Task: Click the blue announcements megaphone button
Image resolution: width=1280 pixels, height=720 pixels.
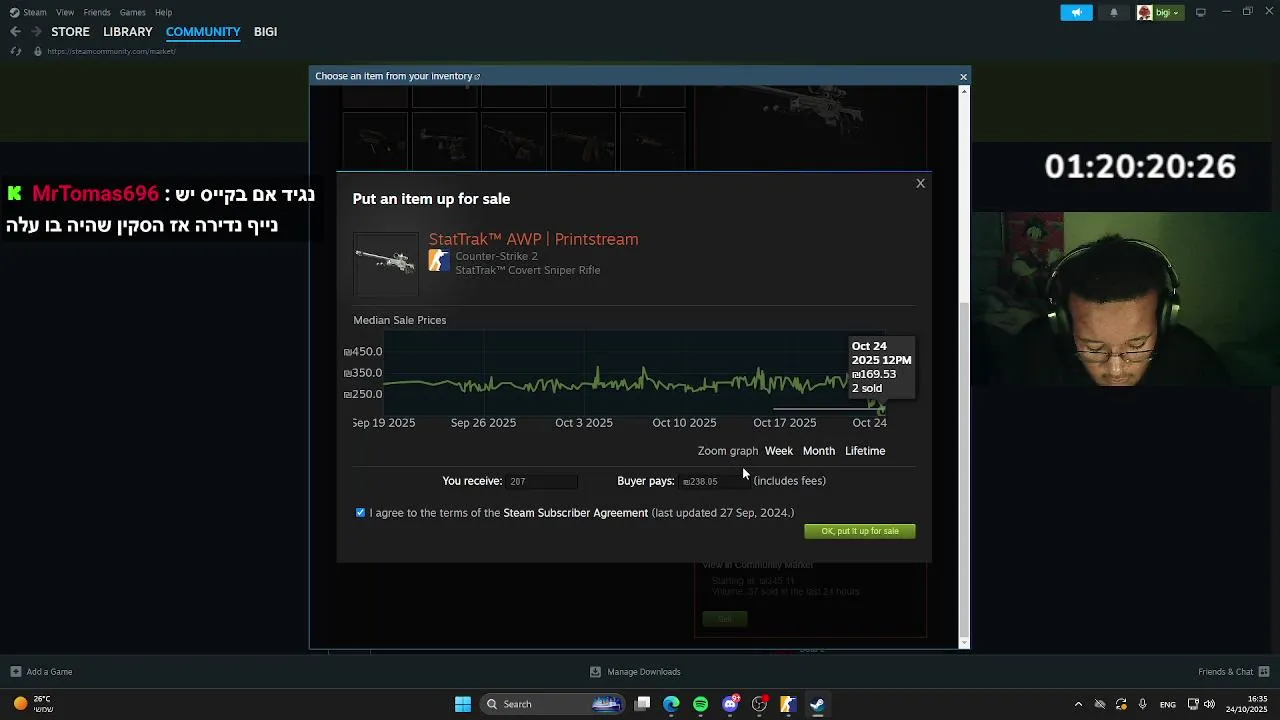Action: point(1076,13)
